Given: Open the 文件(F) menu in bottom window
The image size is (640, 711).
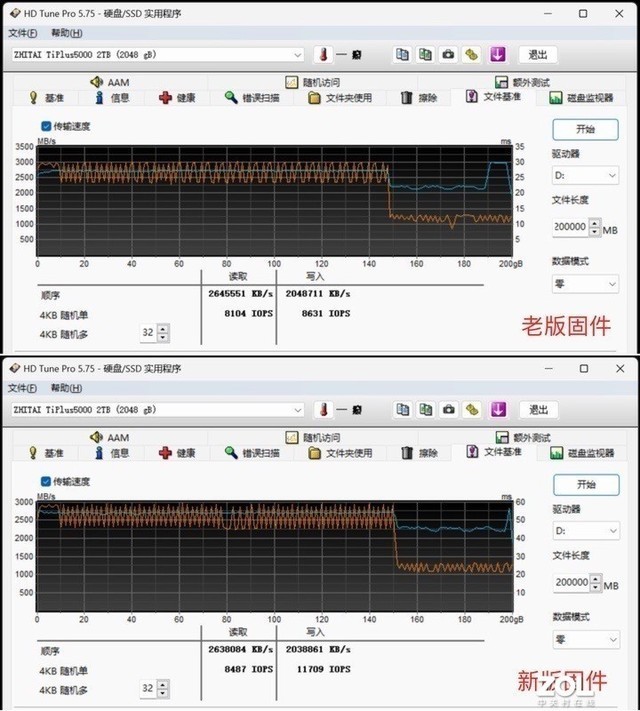Looking at the screenshot, I should coord(23,388).
